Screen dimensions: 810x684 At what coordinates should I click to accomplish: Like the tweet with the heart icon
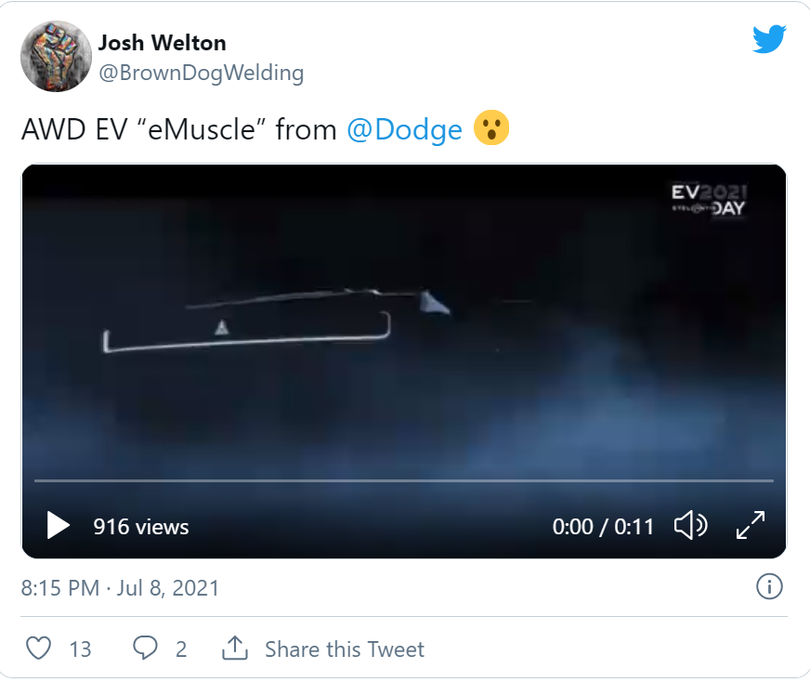coord(38,648)
